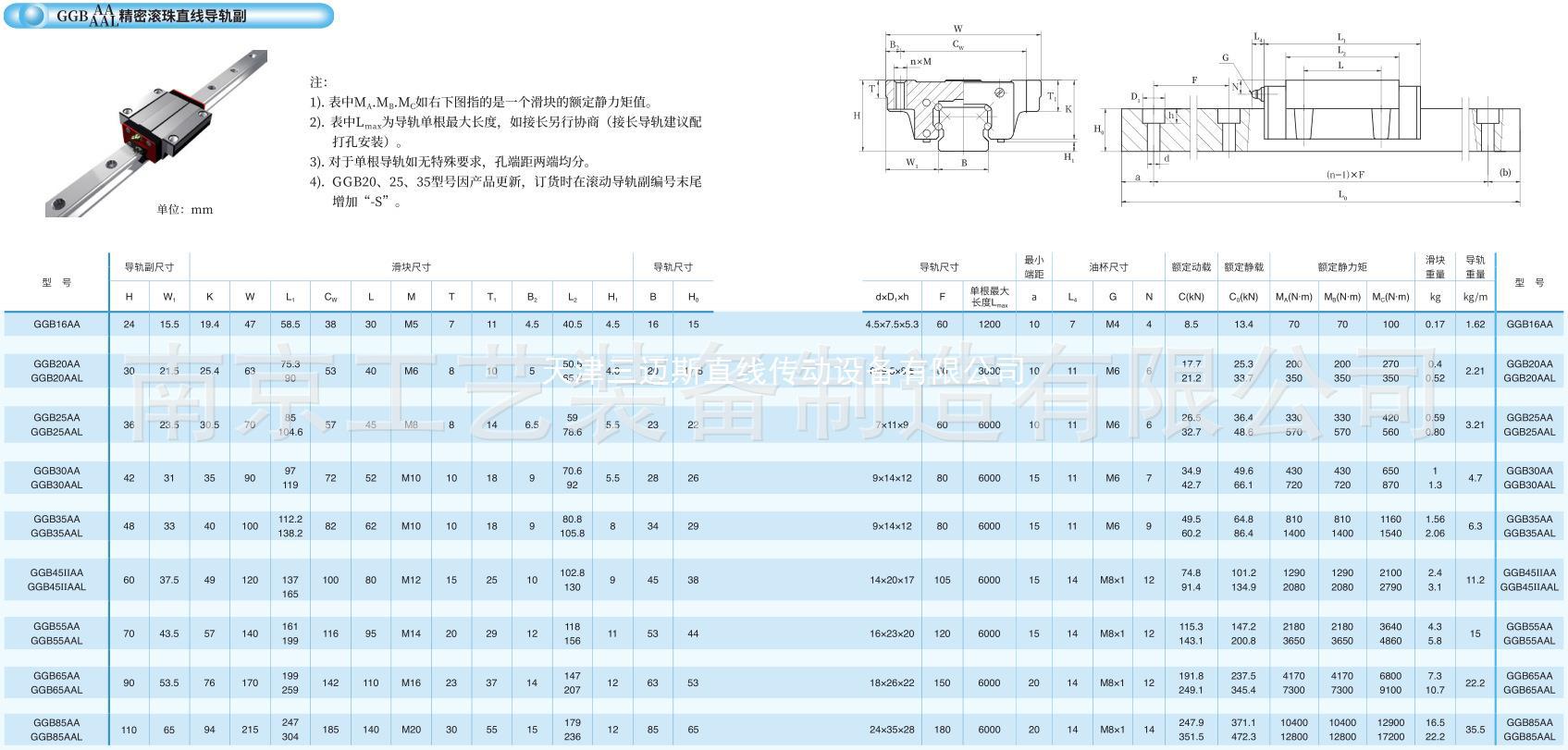Click the 4.5×7.5×5.3 cell for GGB16AA
This screenshot has height=750, width=1568.
click(x=892, y=325)
